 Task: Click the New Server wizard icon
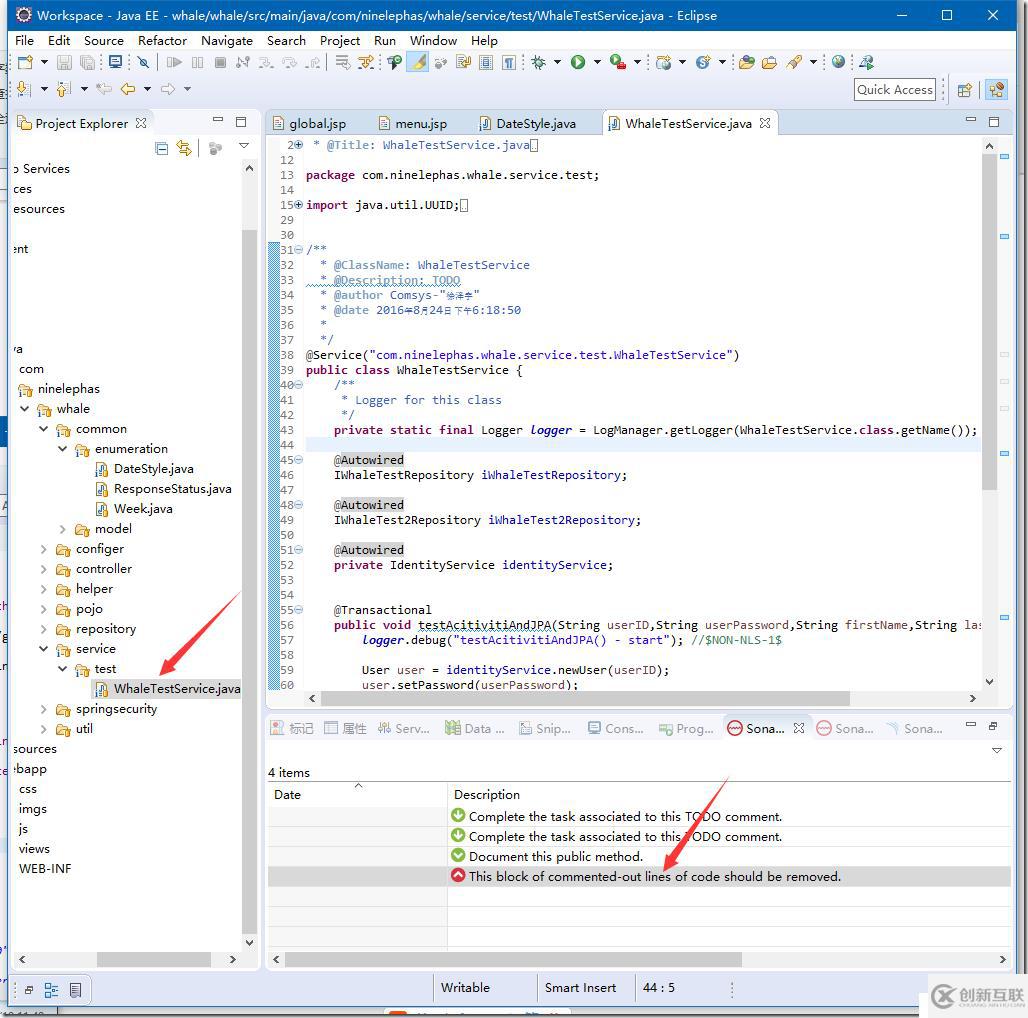(663, 62)
